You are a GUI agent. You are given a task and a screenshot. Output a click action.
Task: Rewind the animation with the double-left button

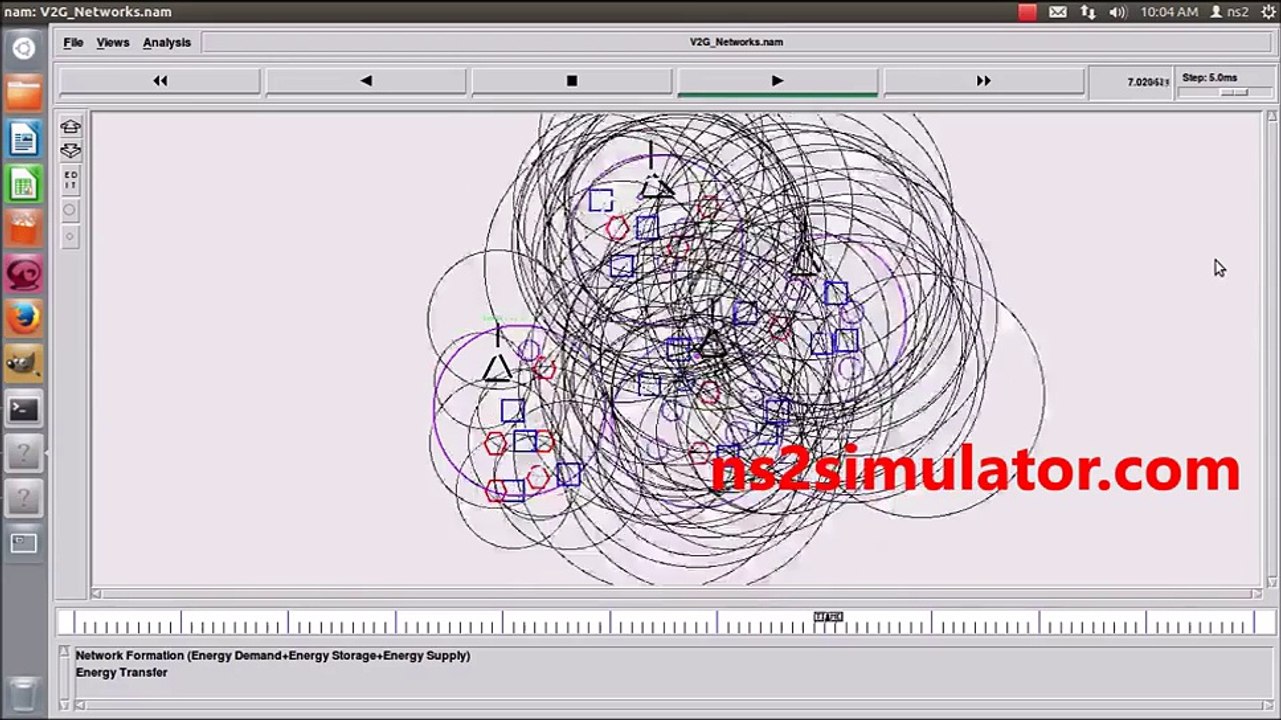coord(160,81)
